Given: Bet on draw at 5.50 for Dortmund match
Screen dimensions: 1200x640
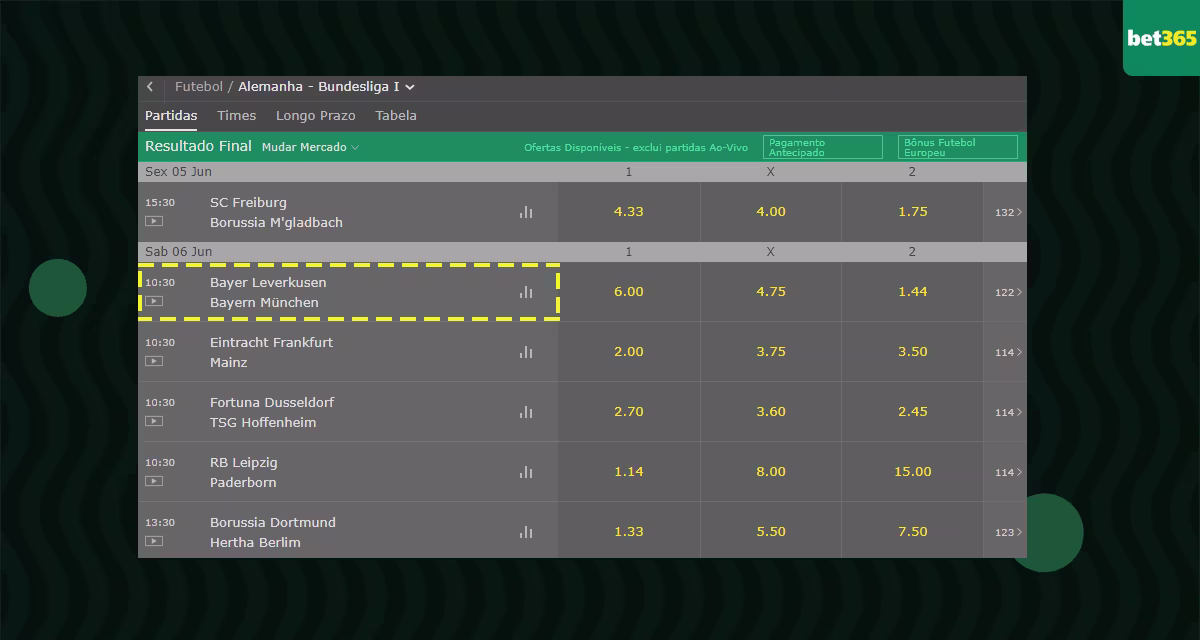Looking at the screenshot, I should (x=771, y=532).
